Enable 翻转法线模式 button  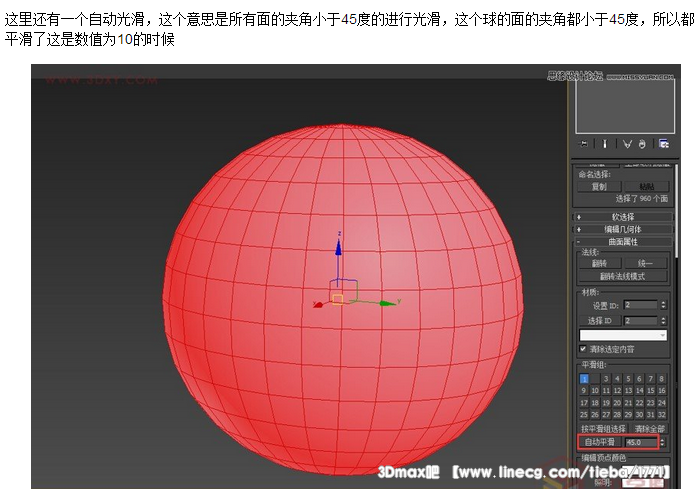[x=622, y=276]
